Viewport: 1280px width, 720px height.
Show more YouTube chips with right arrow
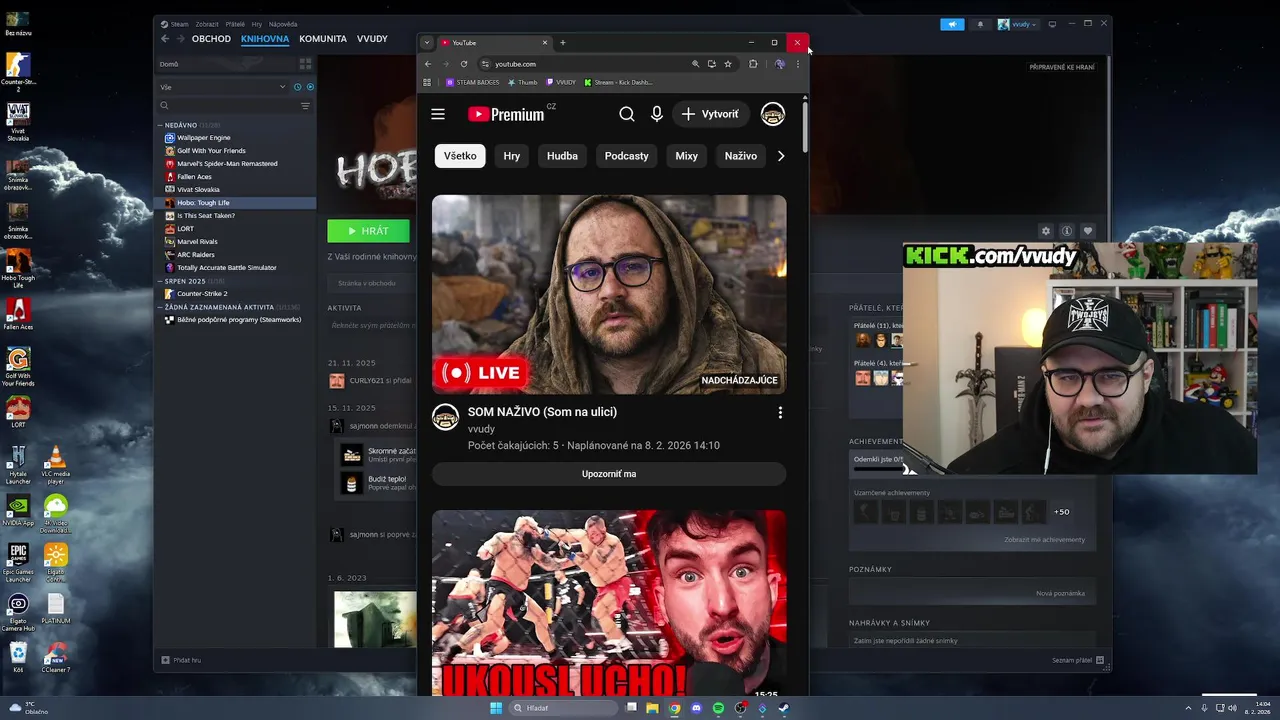coord(781,156)
